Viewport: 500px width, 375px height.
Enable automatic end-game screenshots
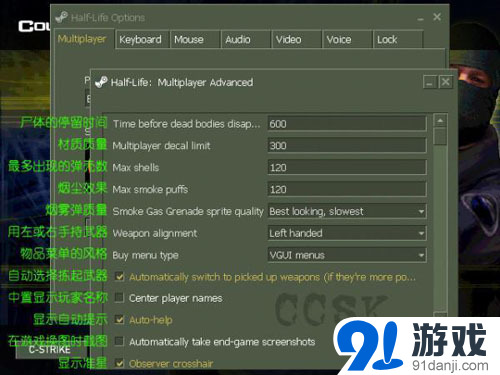(x=119, y=341)
